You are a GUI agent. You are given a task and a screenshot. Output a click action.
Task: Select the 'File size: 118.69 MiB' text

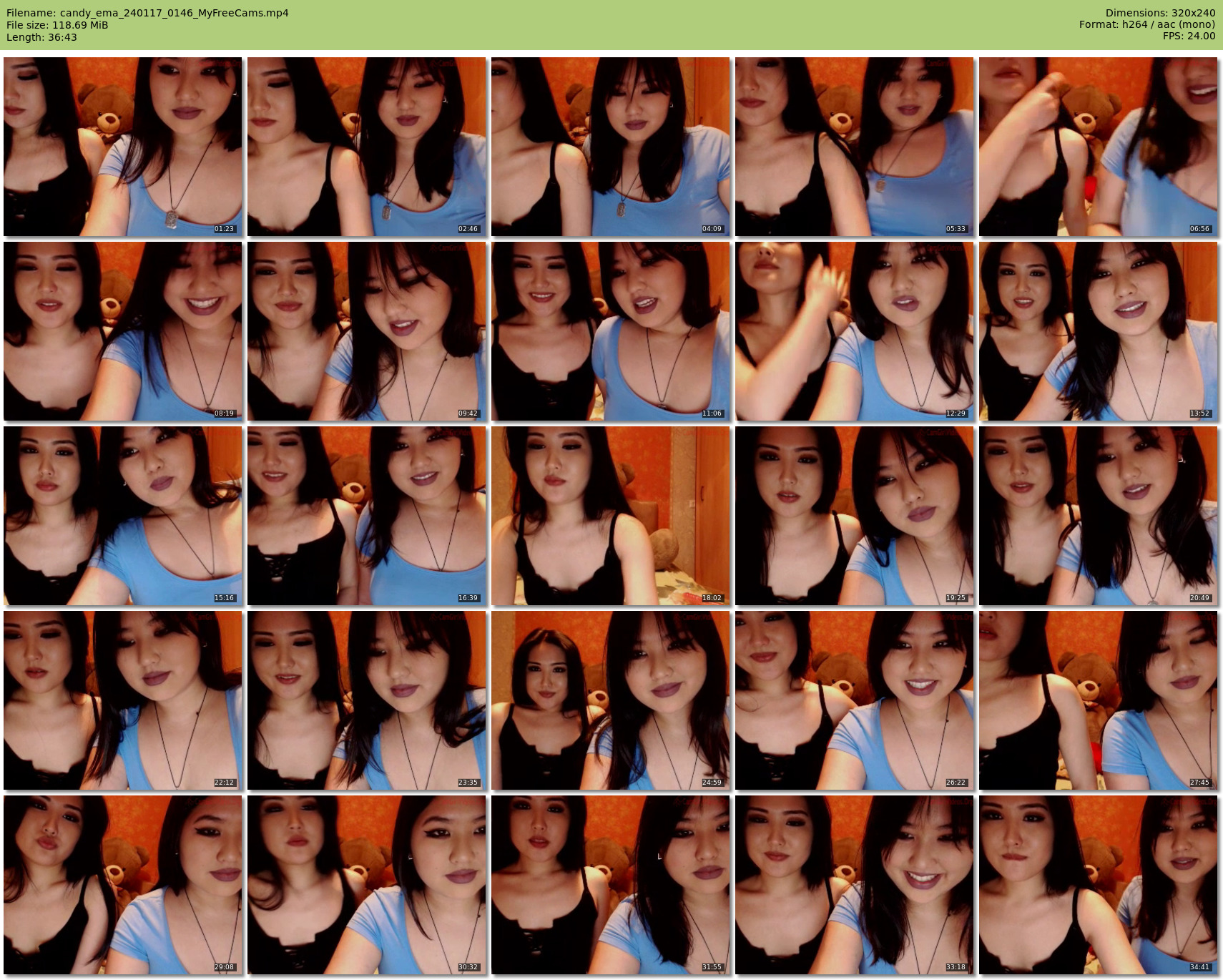click(x=57, y=25)
